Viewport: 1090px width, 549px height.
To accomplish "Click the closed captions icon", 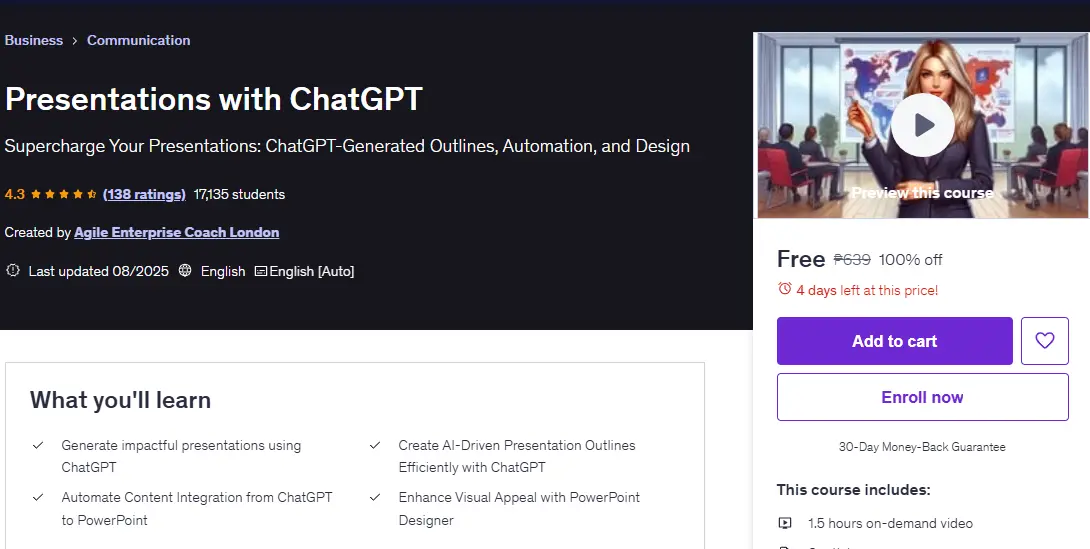I will [261, 271].
